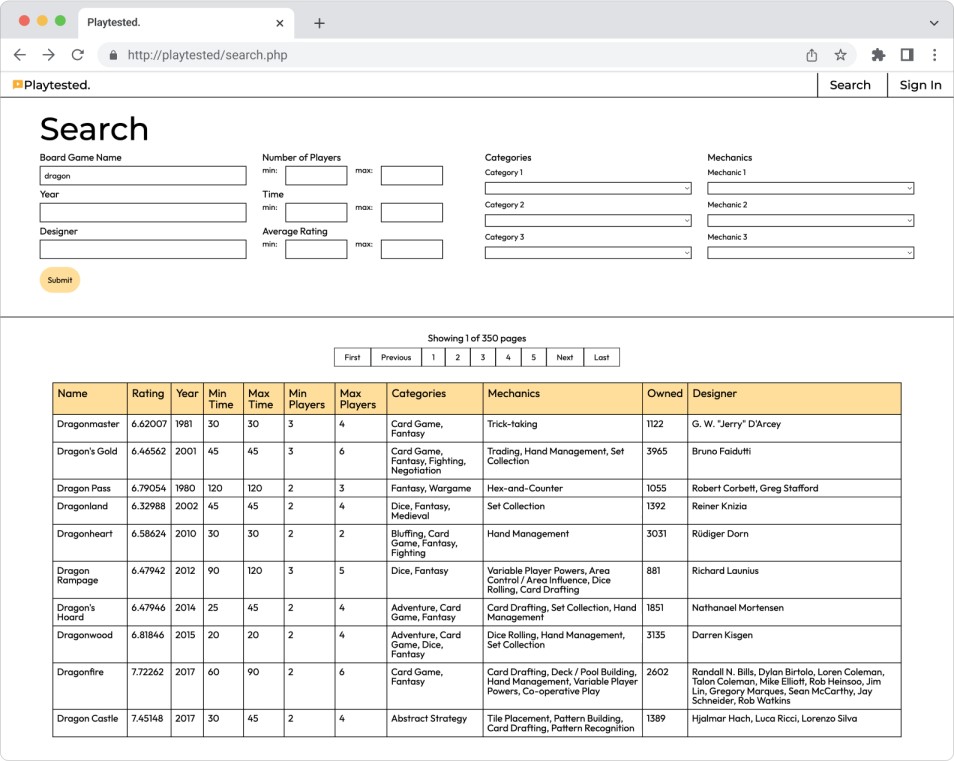Viewport: 954px width, 761px height.
Task: Expand the Mechanic 2 dropdown
Action: pyautogui.click(x=810, y=220)
